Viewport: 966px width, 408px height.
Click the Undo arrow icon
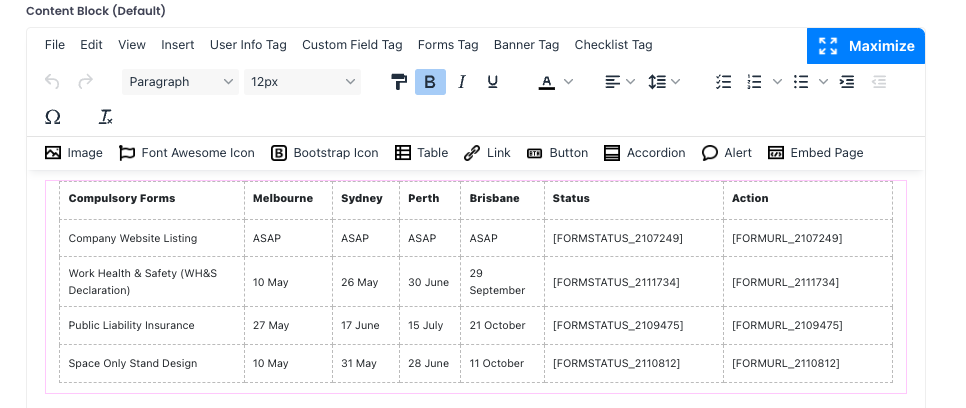pos(53,82)
